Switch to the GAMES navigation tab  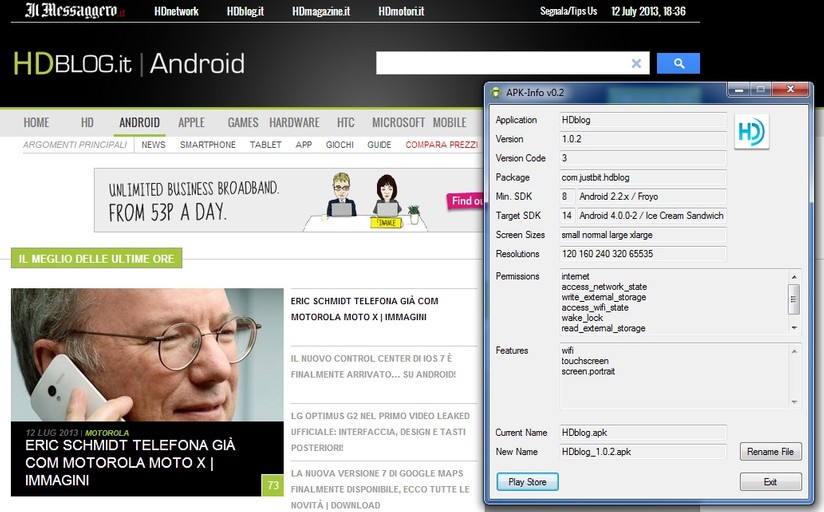(243, 123)
